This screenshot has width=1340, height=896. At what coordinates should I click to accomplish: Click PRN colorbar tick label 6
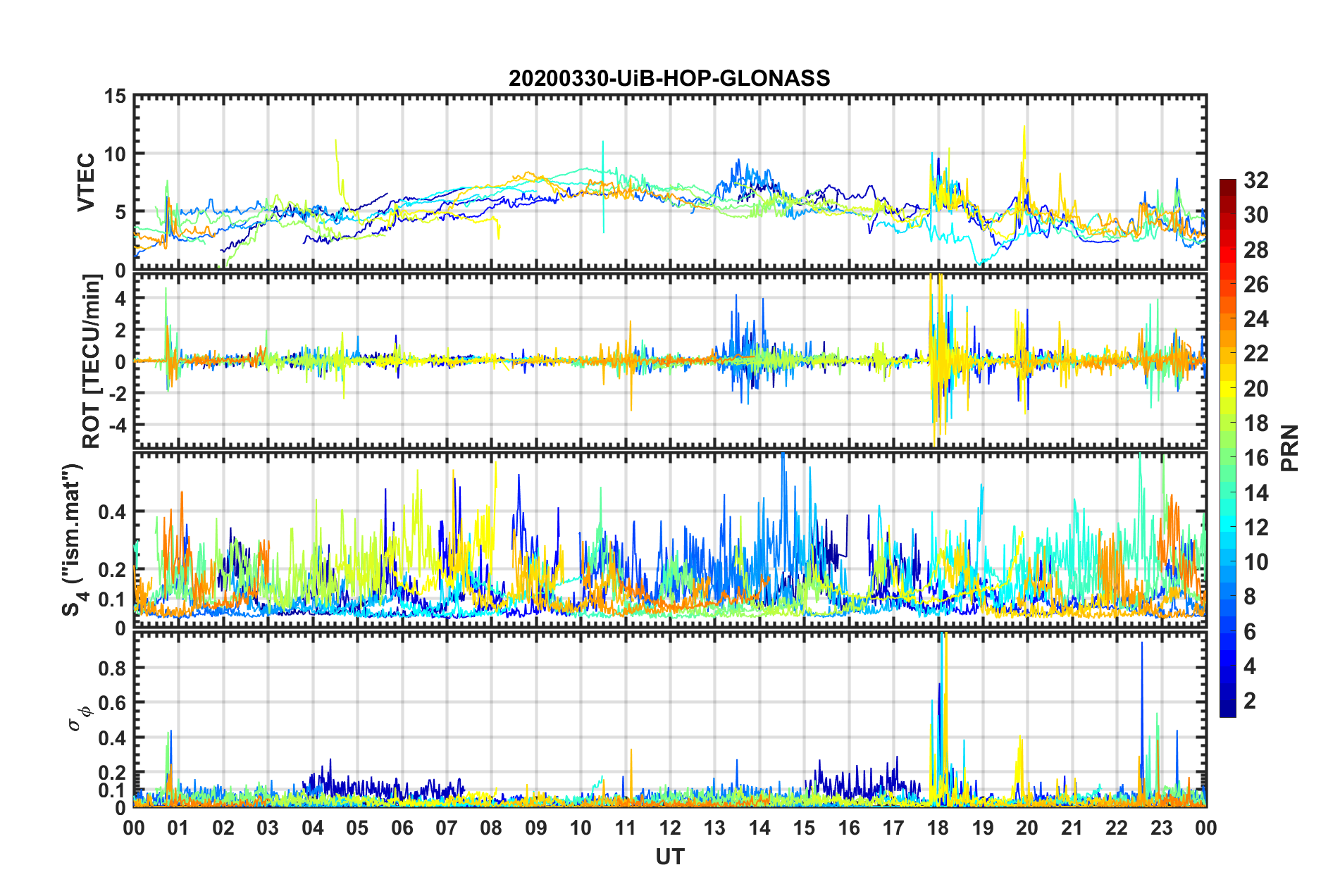1250,632
